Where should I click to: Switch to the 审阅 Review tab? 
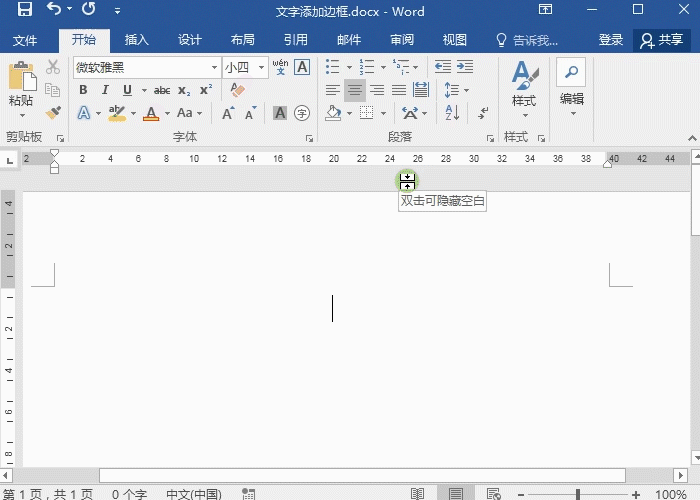tap(402, 40)
